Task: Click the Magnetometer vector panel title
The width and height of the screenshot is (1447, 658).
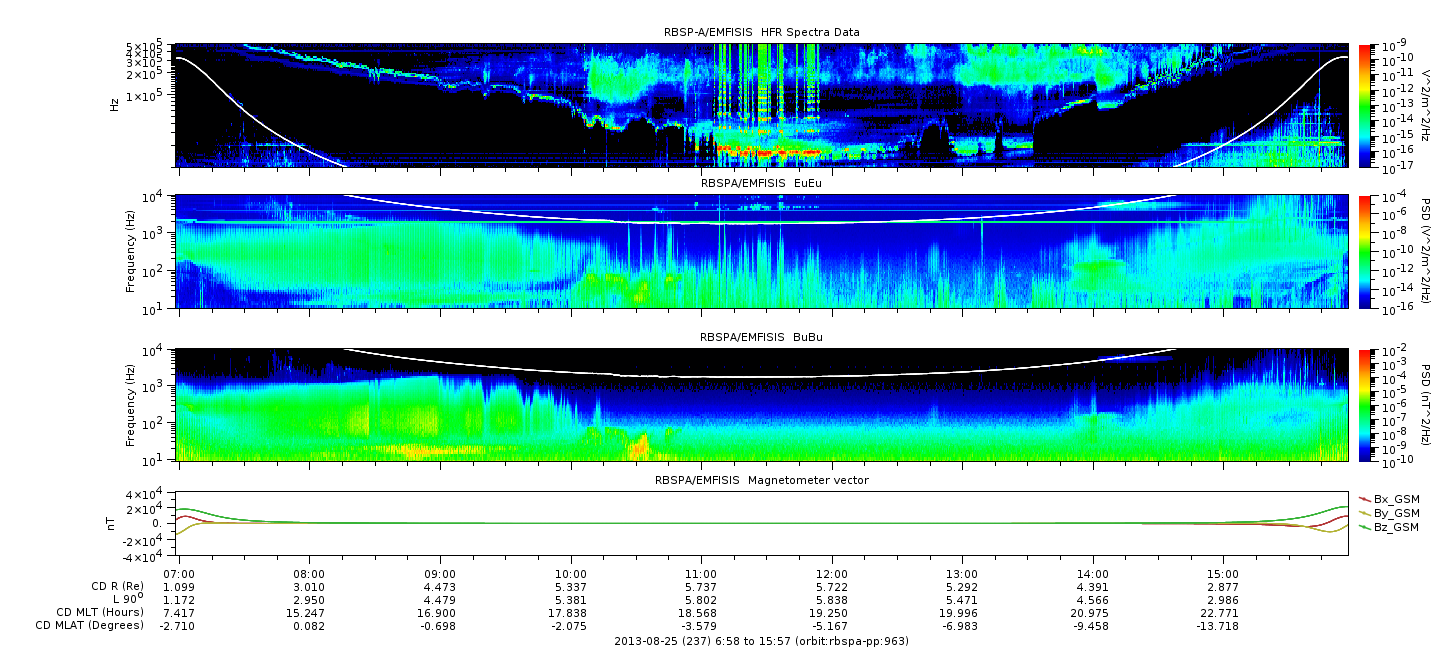Action: pyautogui.click(x=762, y=480)
